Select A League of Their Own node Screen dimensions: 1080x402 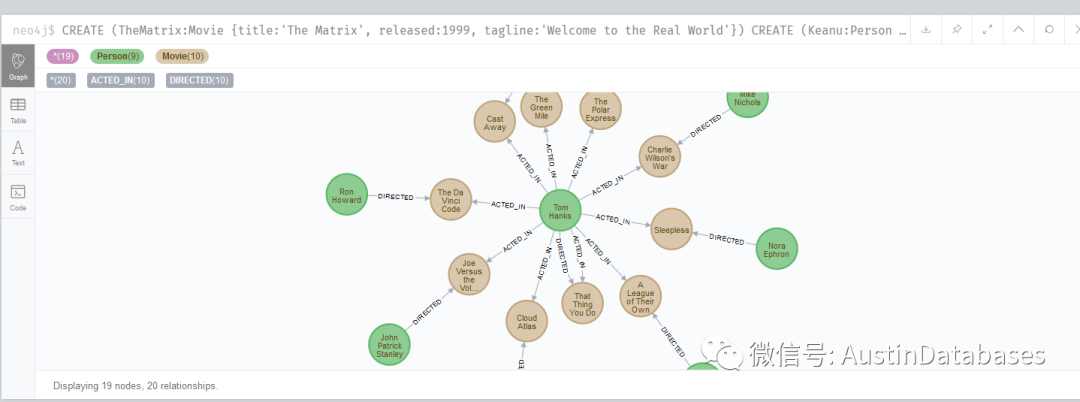pyautogui.click(x=640, y=296)
